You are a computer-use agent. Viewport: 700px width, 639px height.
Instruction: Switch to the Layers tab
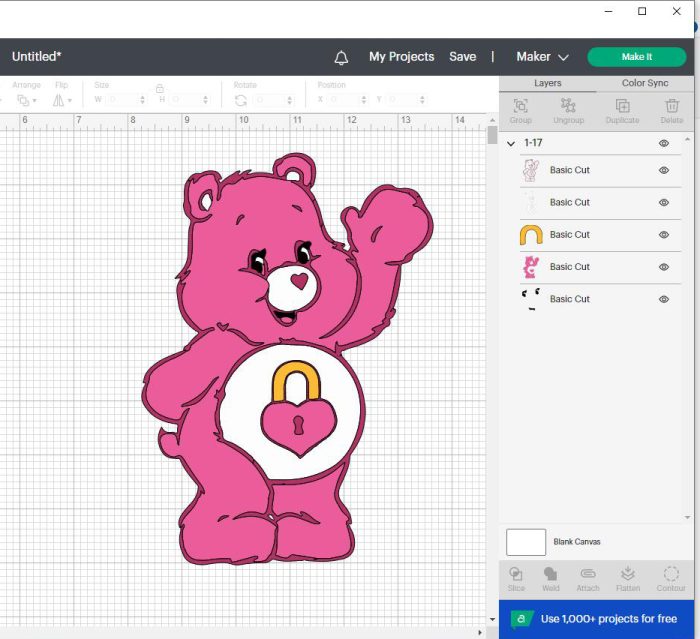pos(548,83)
